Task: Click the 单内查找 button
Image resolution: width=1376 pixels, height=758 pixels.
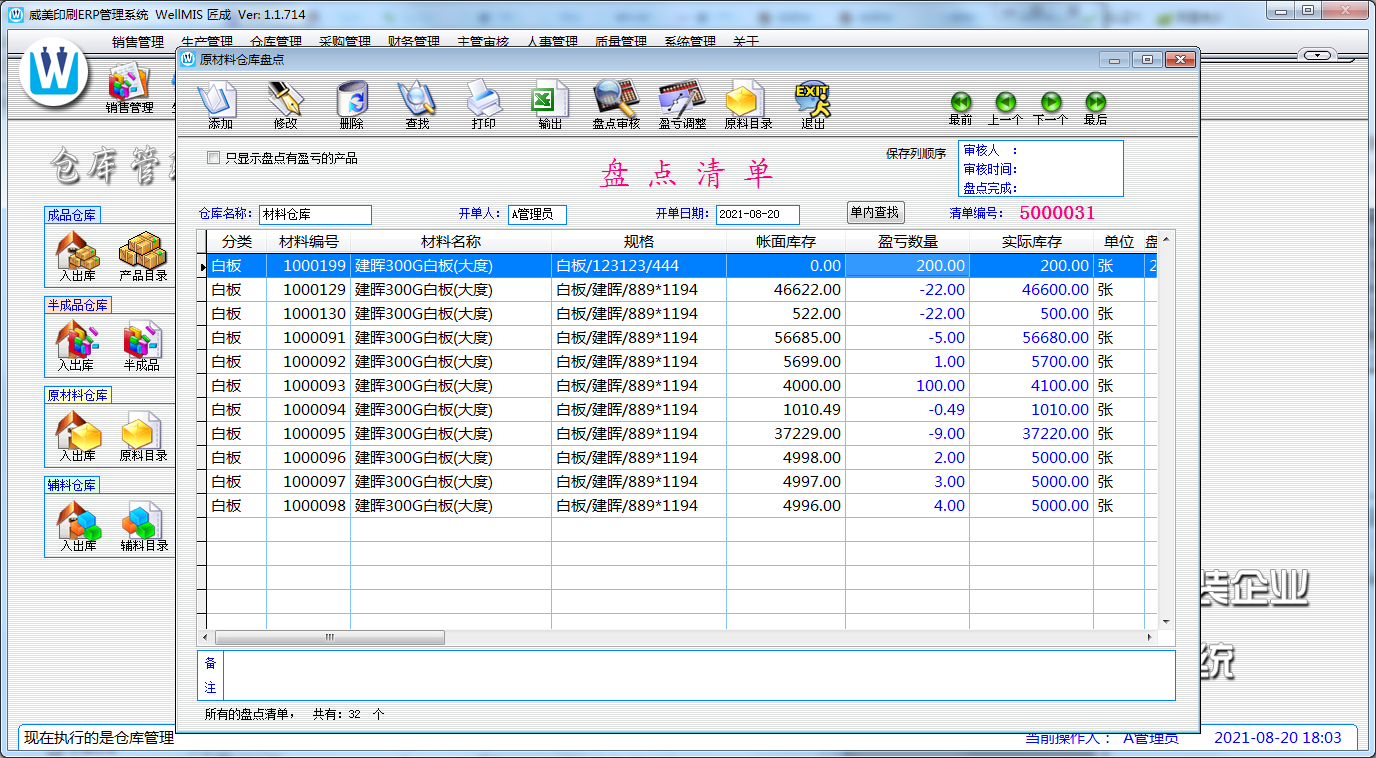Action: coord(875,212)
